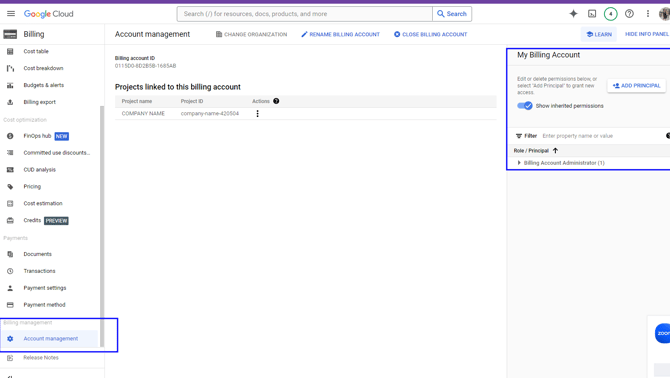Click CLOSE BILLING ACCOUNT button
The width and height of the screenshot is (670, 378).
tap(430, 34)
